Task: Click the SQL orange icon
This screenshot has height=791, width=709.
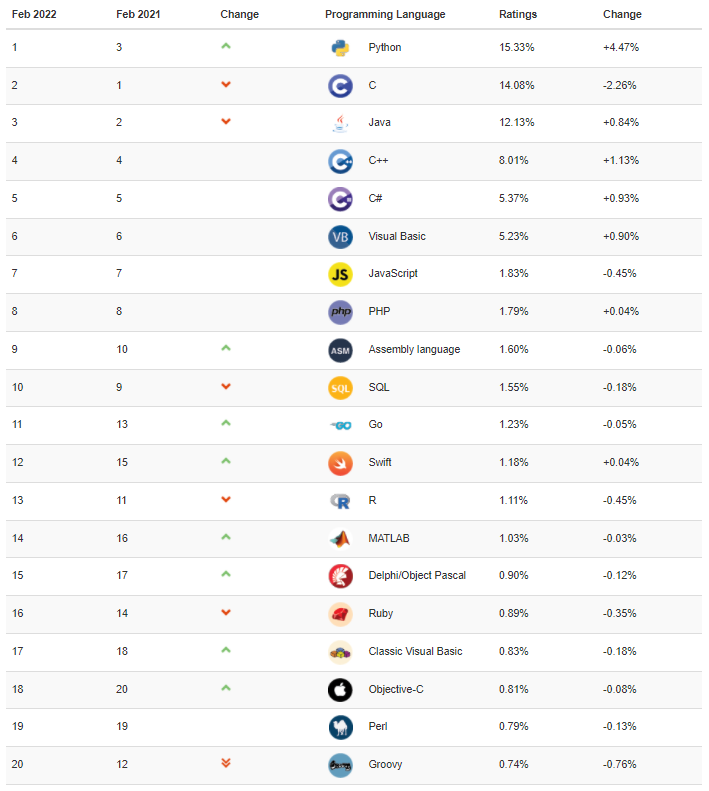Action: pyautogui.click(x=340, y=387)
